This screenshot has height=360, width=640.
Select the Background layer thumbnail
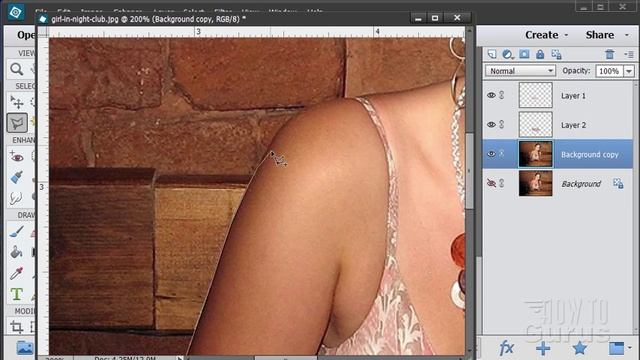click(536, 184)
